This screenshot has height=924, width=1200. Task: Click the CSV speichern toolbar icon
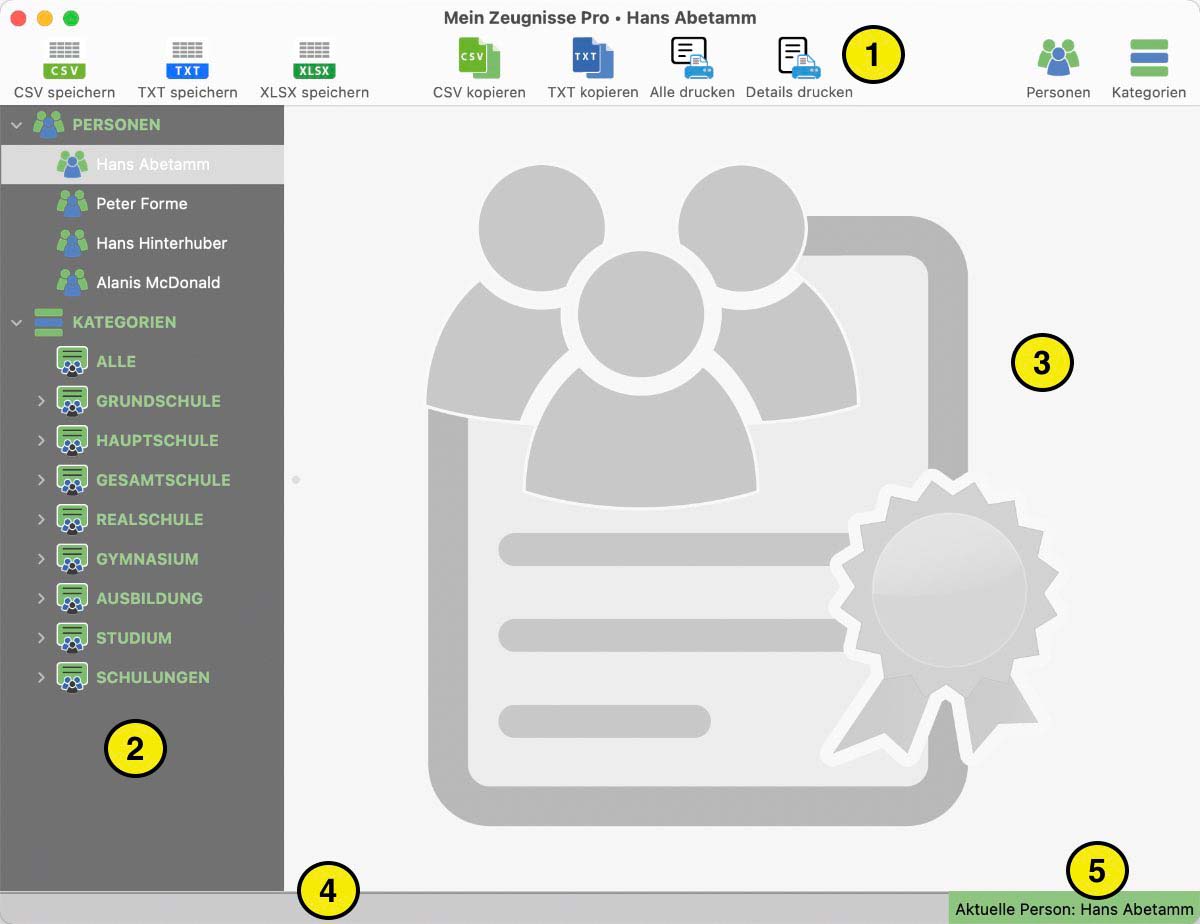64,60
